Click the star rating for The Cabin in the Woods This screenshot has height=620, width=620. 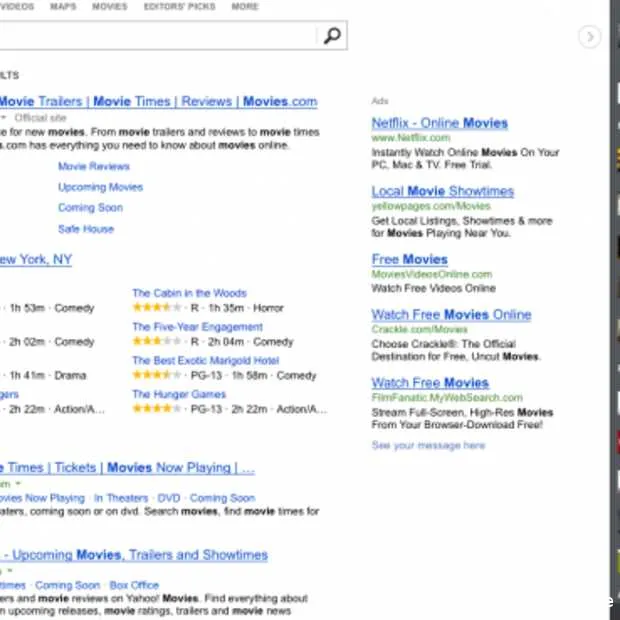coord(153,309)
